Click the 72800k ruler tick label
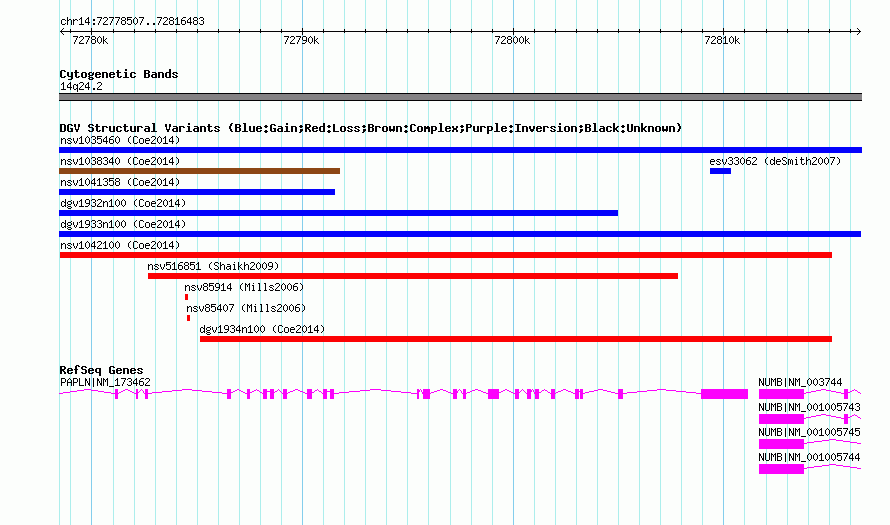Screen dimensions: 890x525 tap(512, 40)
